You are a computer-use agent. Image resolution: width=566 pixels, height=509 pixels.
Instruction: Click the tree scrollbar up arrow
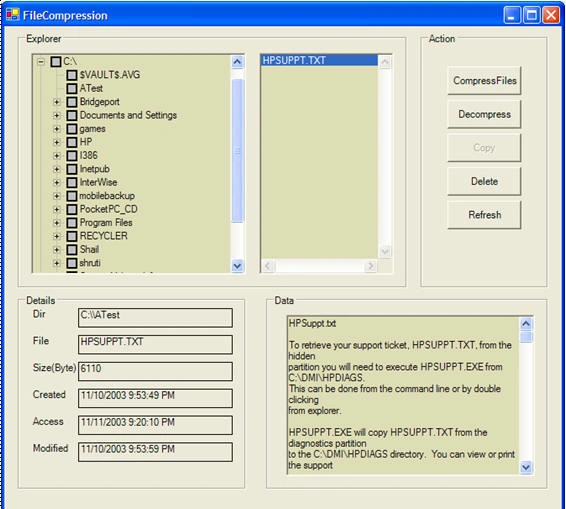pyautogui.click(x=237, y=62)
